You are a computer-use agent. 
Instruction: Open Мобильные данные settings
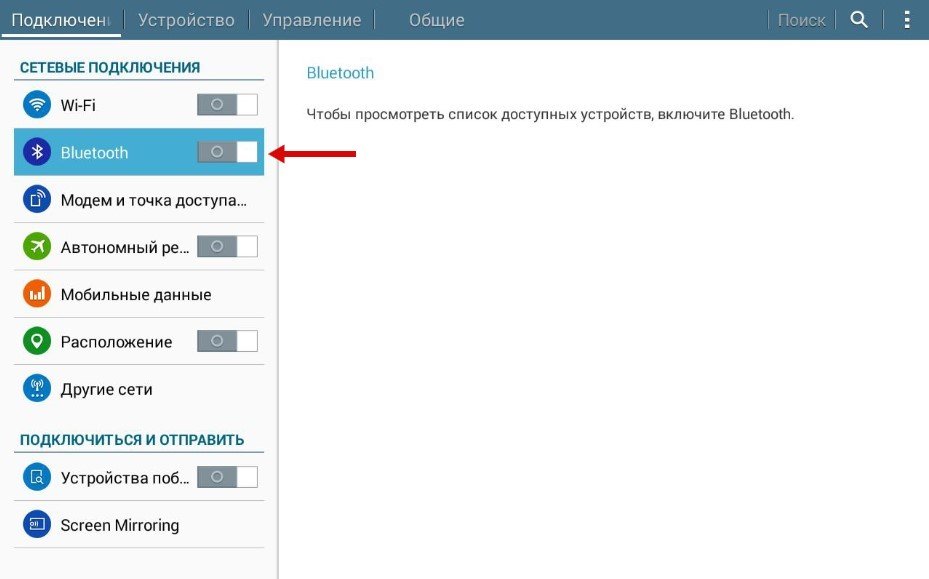136,295
